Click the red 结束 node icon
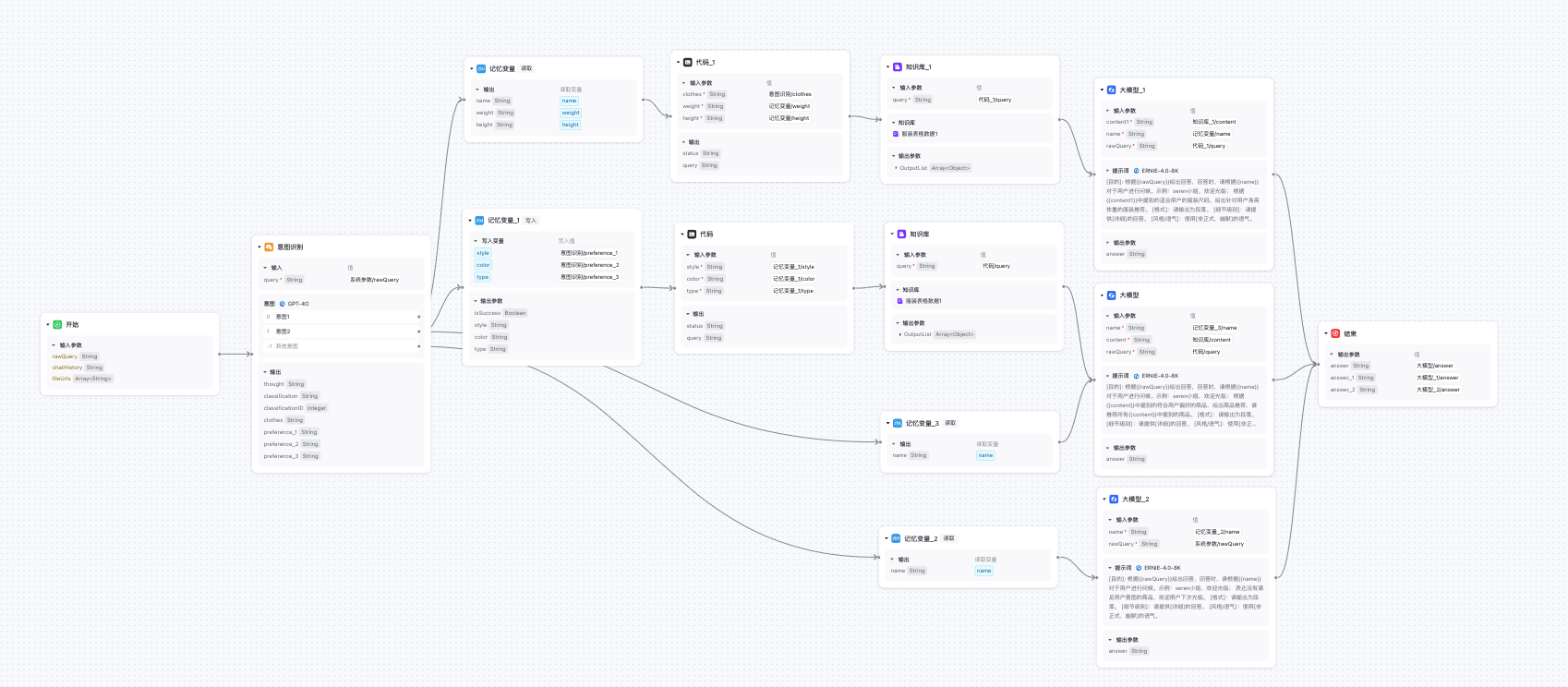This screenshot has height=687, width=1568. click(x=1335, y=333)
